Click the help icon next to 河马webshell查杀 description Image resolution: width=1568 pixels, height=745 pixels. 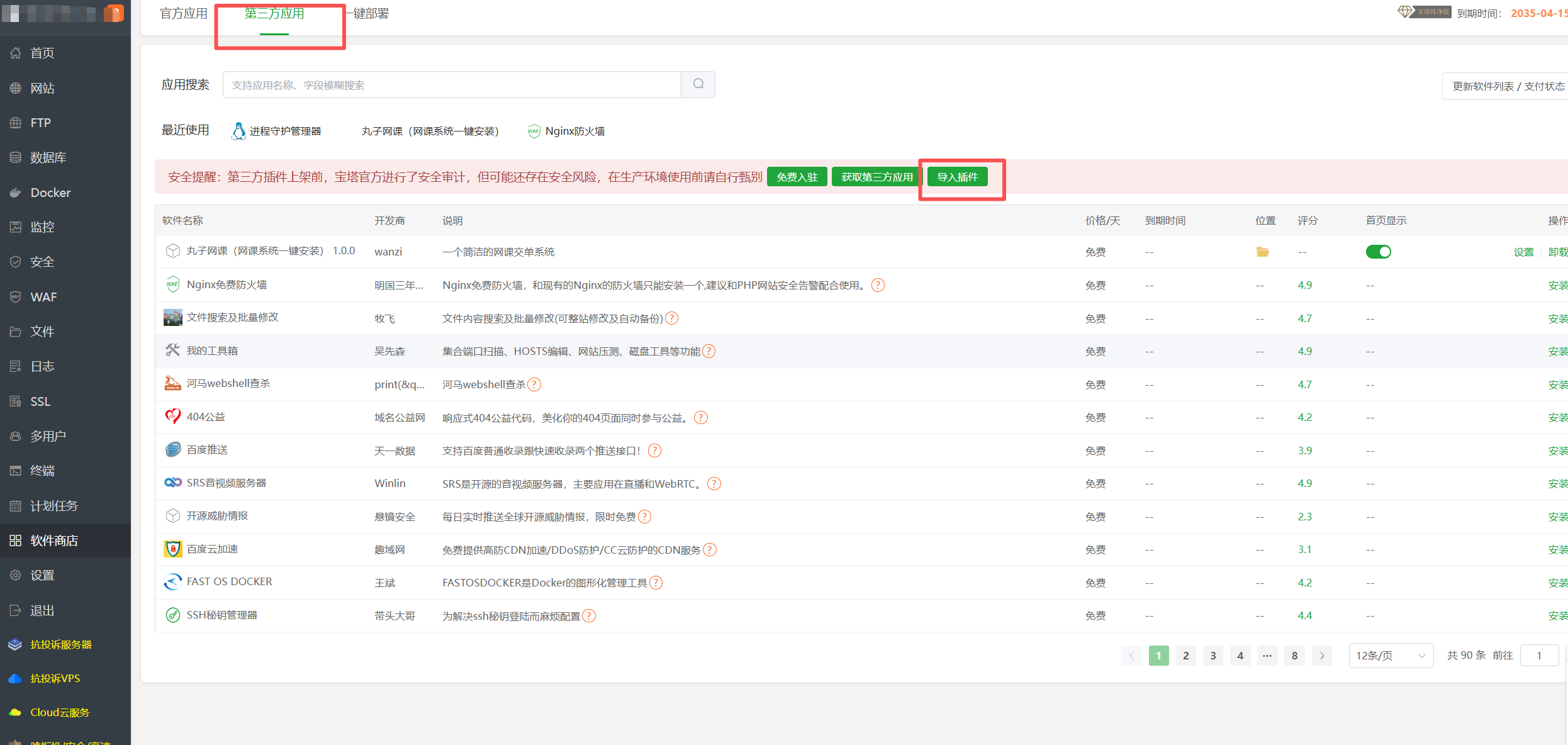(x=534, y=384)
